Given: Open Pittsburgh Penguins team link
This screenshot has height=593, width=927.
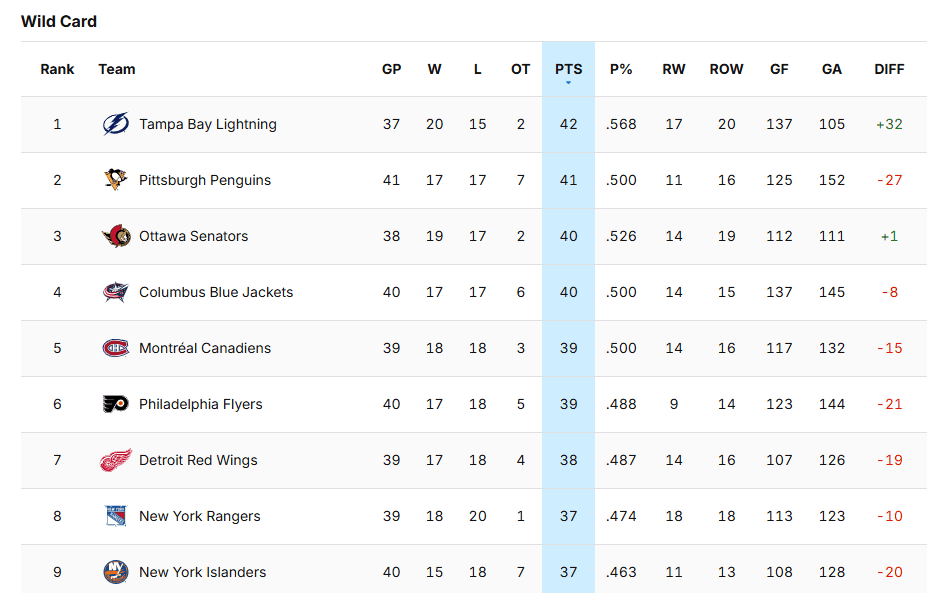Looking at the screenshot, I should [x=205, y=181].
